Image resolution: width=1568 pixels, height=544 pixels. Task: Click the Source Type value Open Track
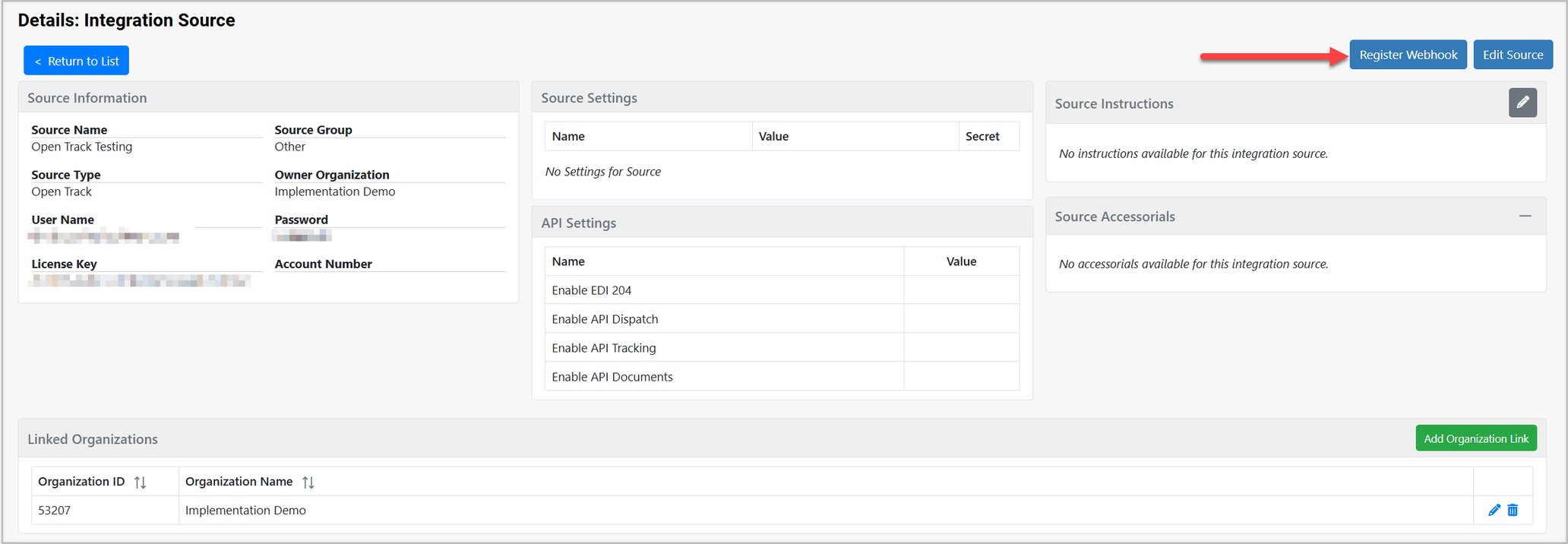(x=62, y=191)
